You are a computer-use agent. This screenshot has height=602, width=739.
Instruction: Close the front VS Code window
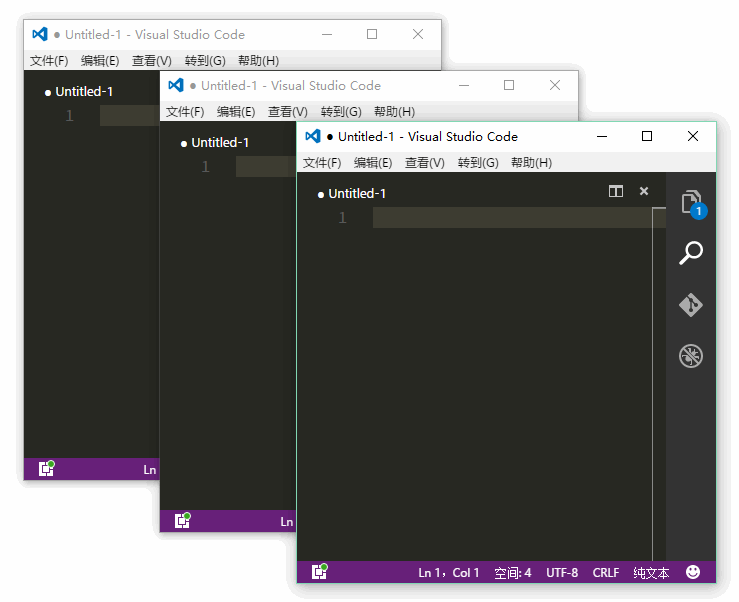(x=693, y=136)
